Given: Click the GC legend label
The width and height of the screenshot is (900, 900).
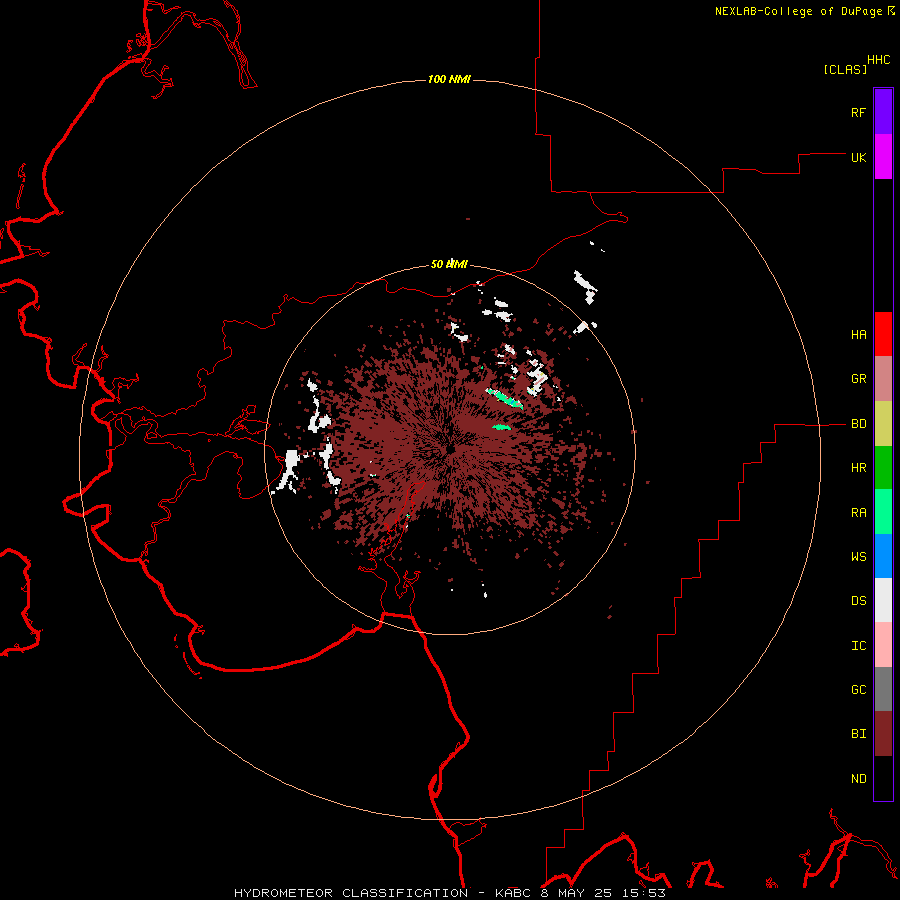Looking at the screenshot, I should point(858,689).
